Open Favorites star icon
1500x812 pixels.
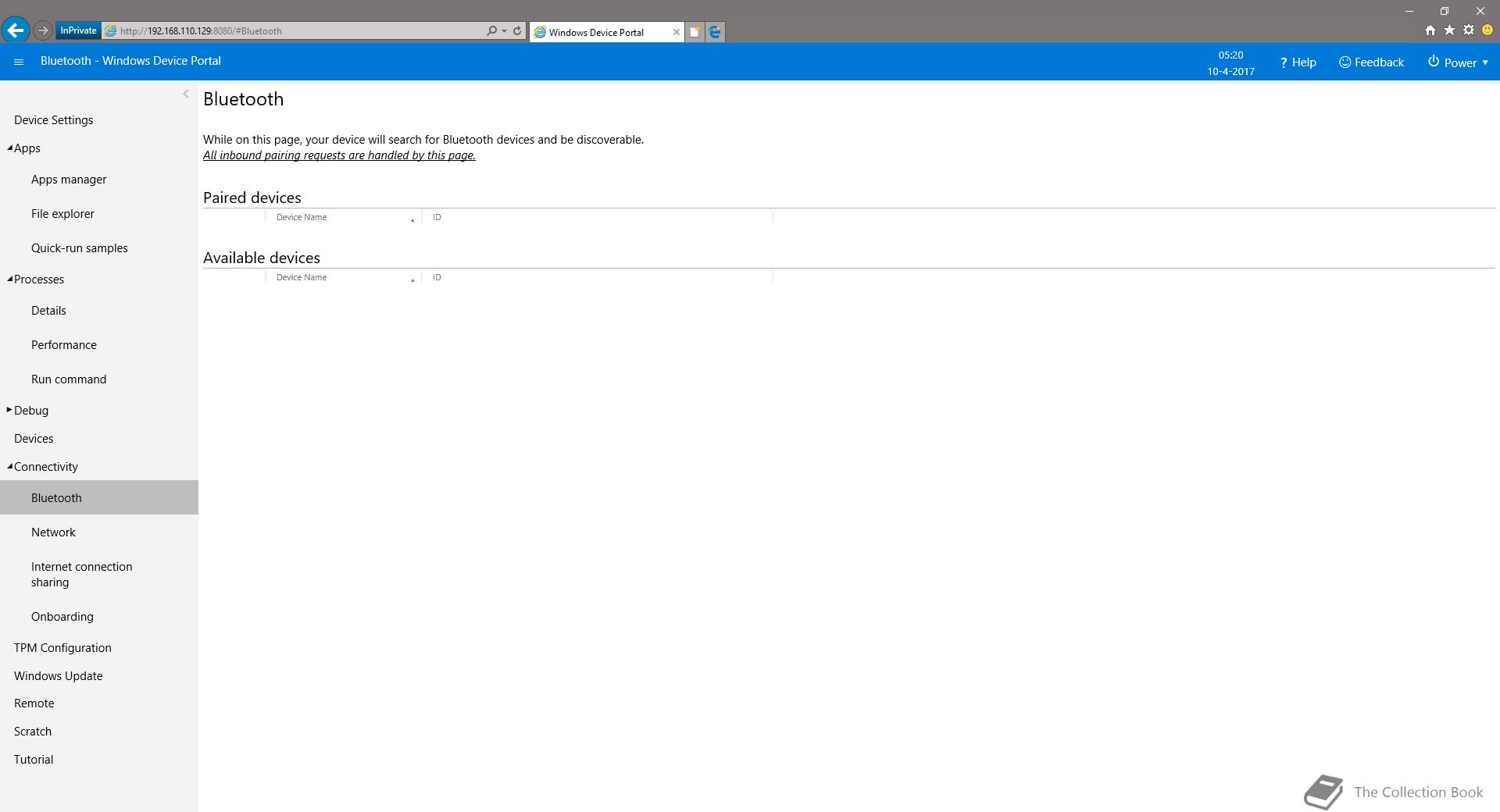(x=1449, y=30)
